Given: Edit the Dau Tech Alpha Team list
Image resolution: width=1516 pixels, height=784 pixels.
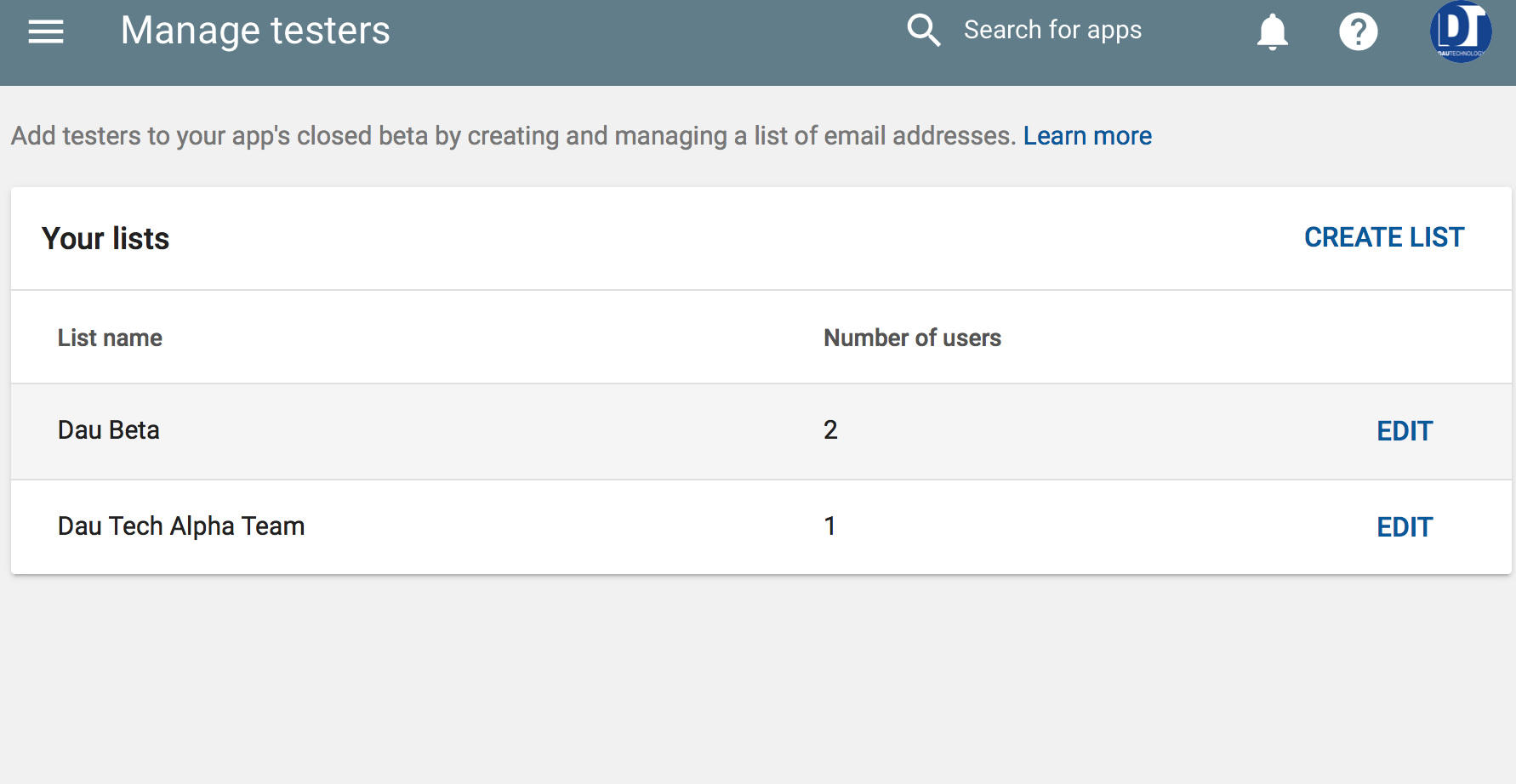Looking at the screenshot, I should pyautogui.click(x=1405, y=527).
